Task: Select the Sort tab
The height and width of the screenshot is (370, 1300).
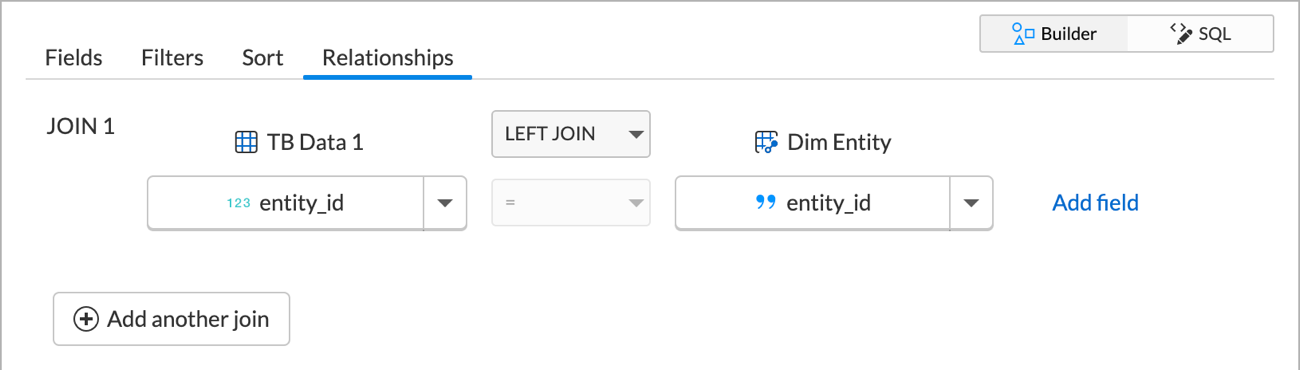Action: pos(263,58)
